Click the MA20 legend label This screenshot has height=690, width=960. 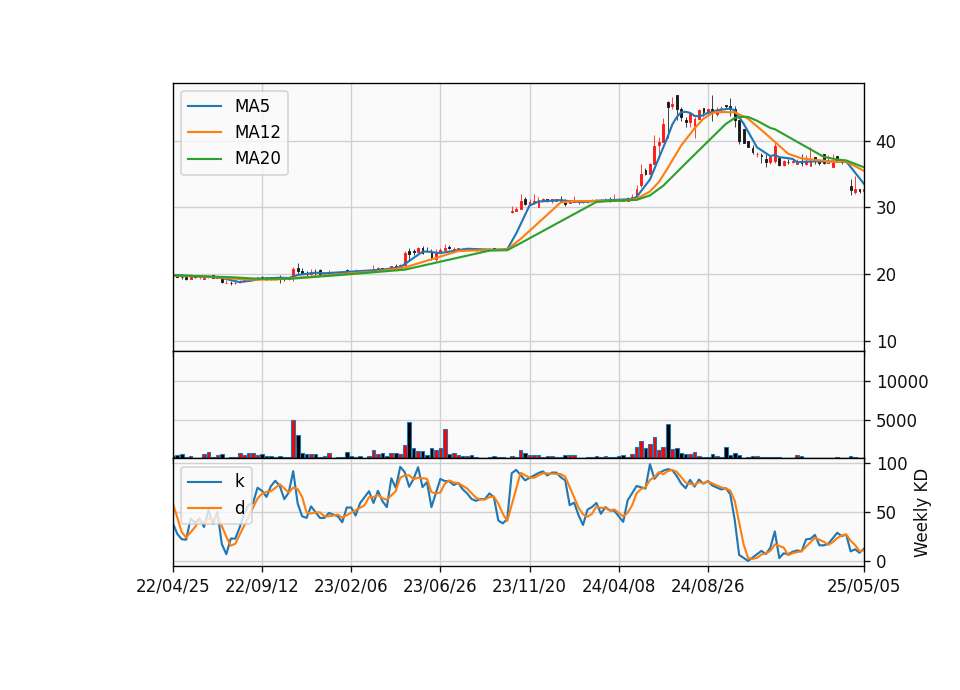coord(257,158)
